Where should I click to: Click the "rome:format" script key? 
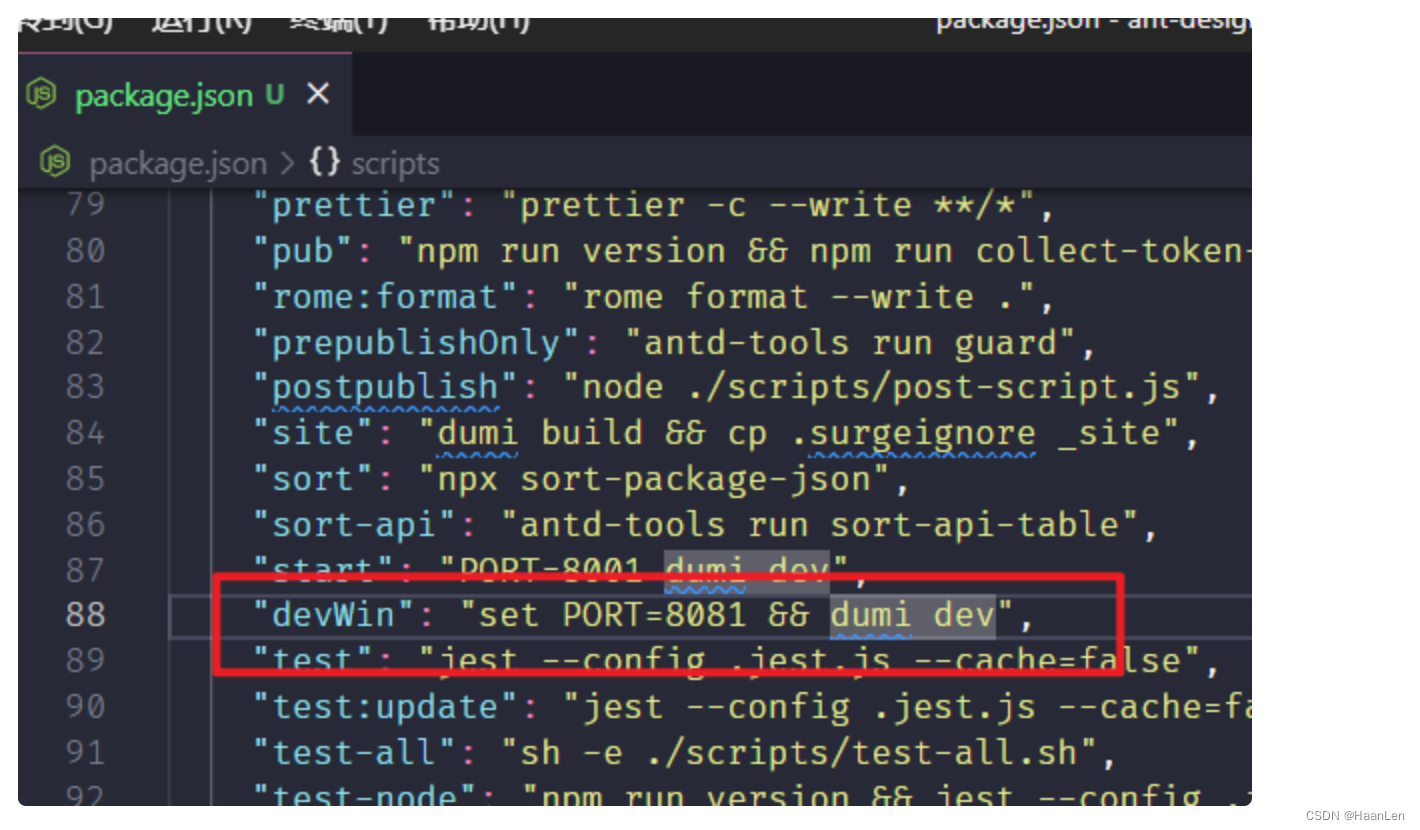pos(385,296)
